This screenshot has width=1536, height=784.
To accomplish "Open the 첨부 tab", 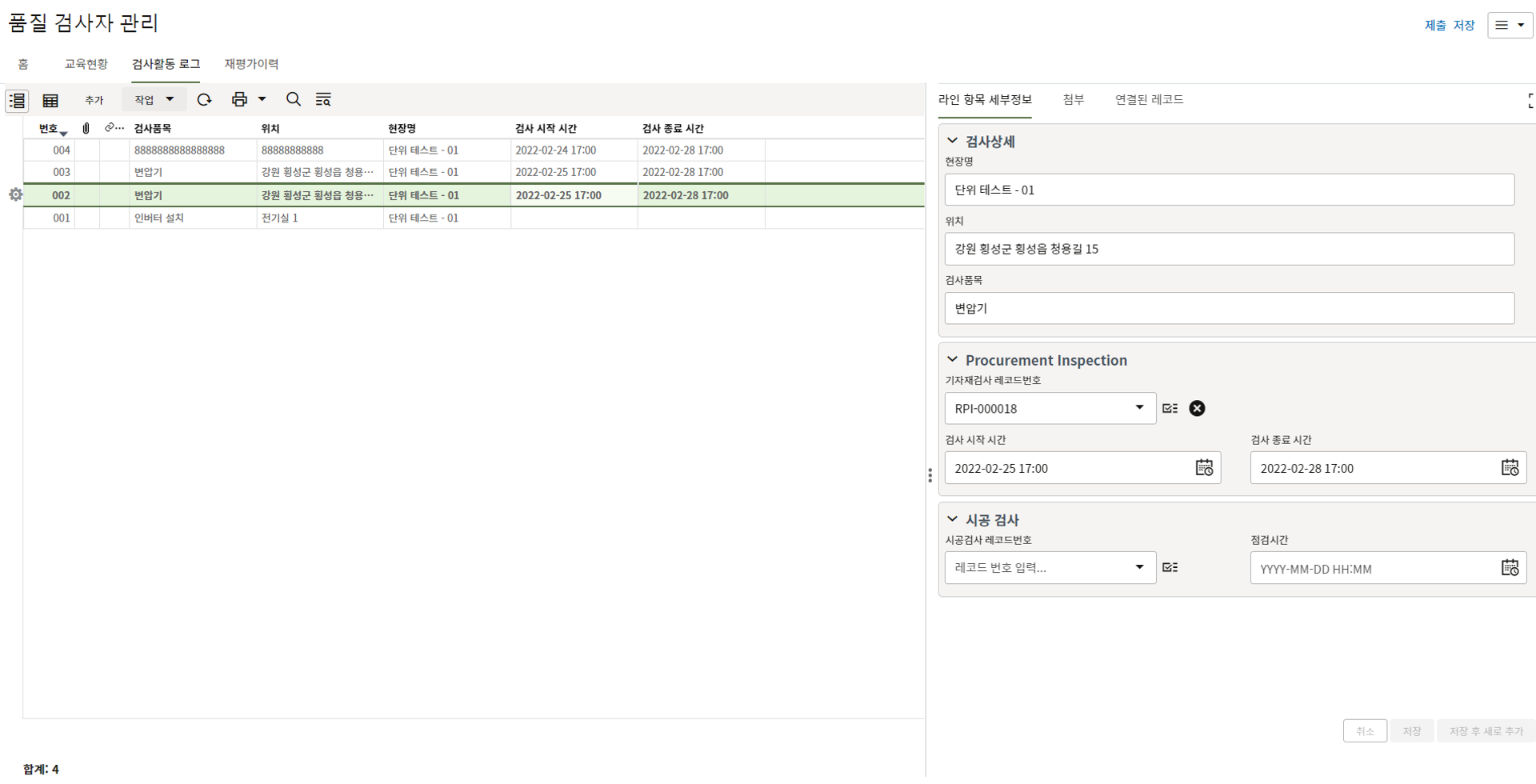I will pyautogui.click(x=1073, y=99).
